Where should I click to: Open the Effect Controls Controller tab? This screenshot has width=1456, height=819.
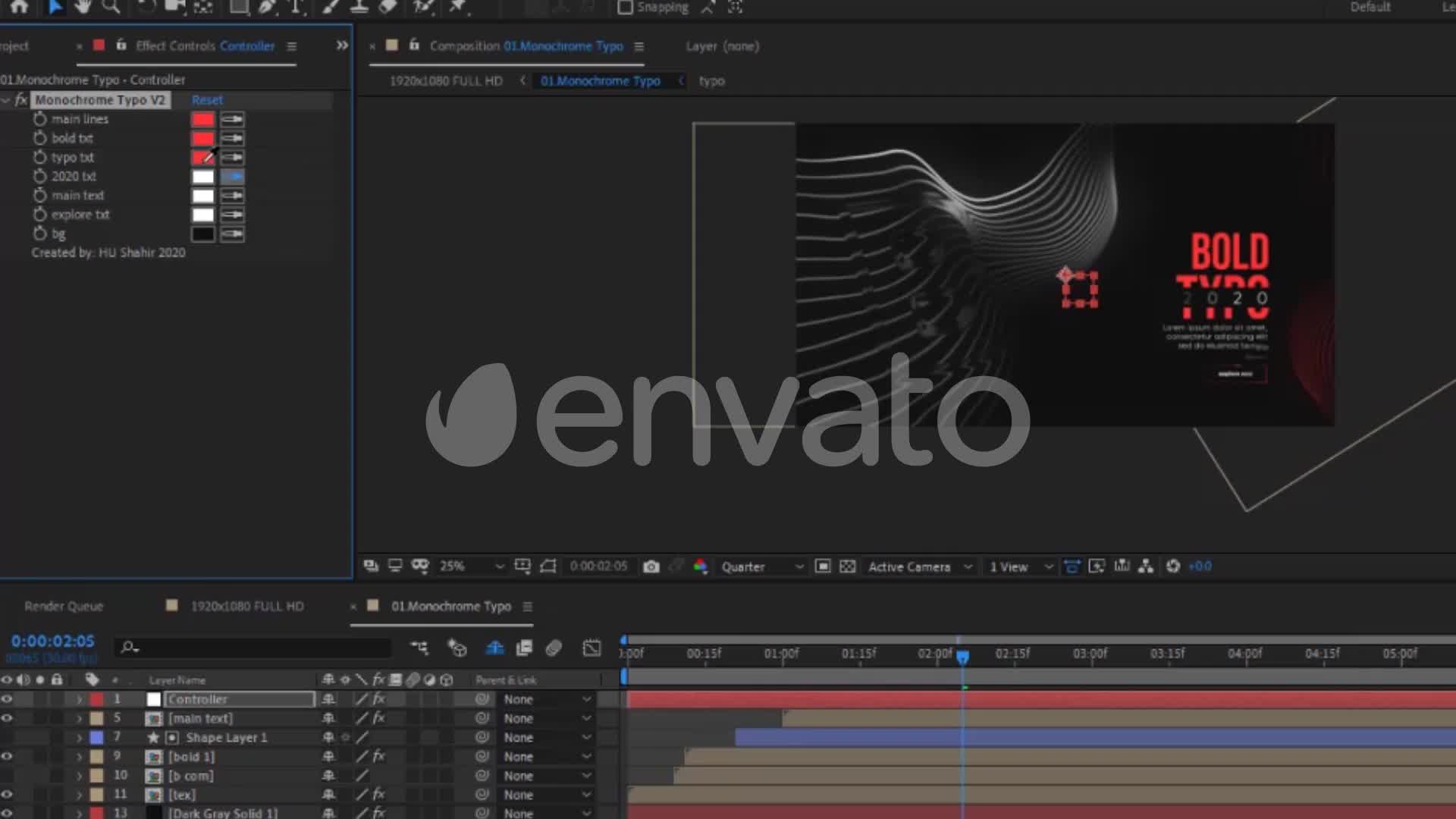pos(205,45)
